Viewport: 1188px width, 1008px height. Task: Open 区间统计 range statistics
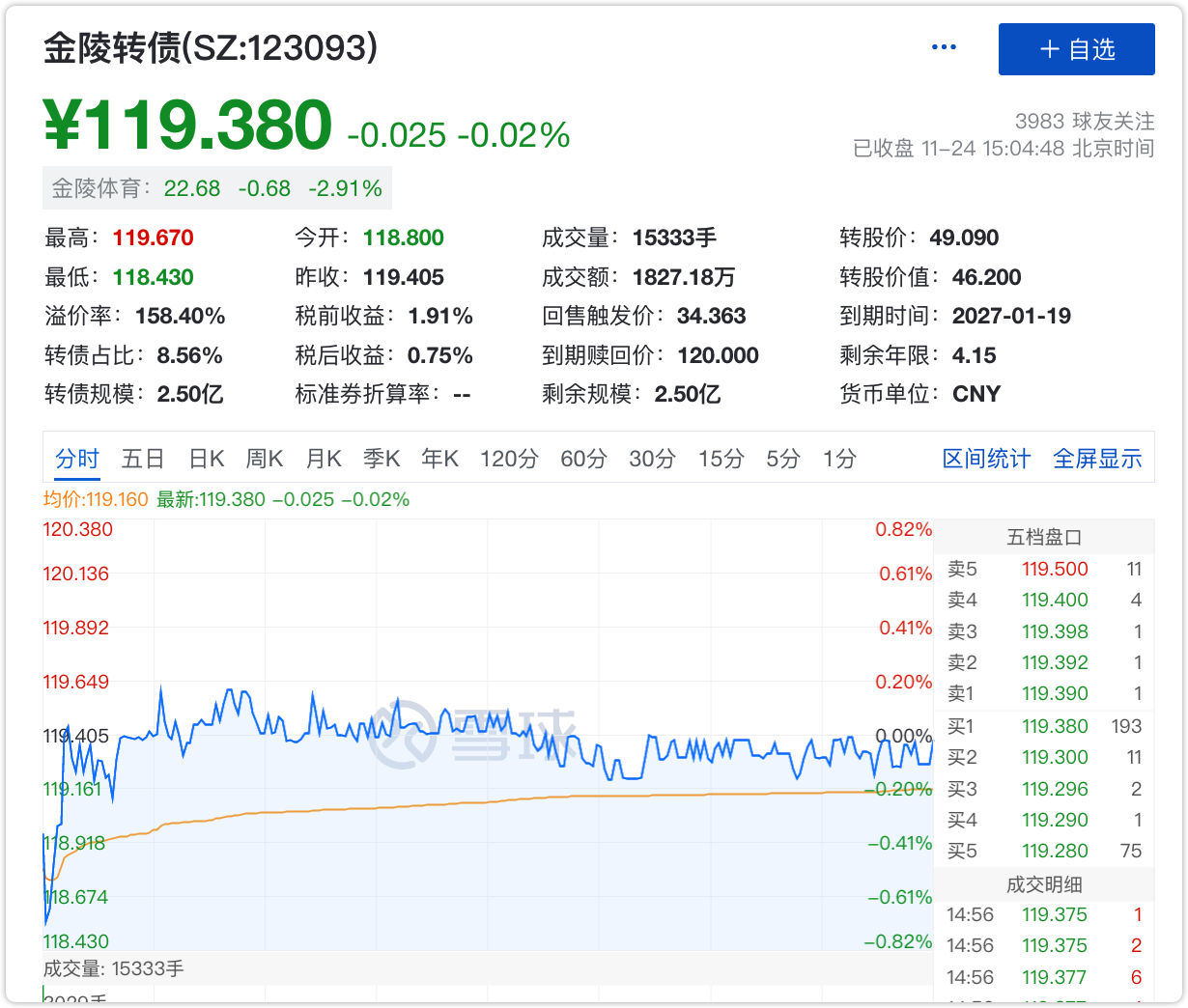point(986,459)
